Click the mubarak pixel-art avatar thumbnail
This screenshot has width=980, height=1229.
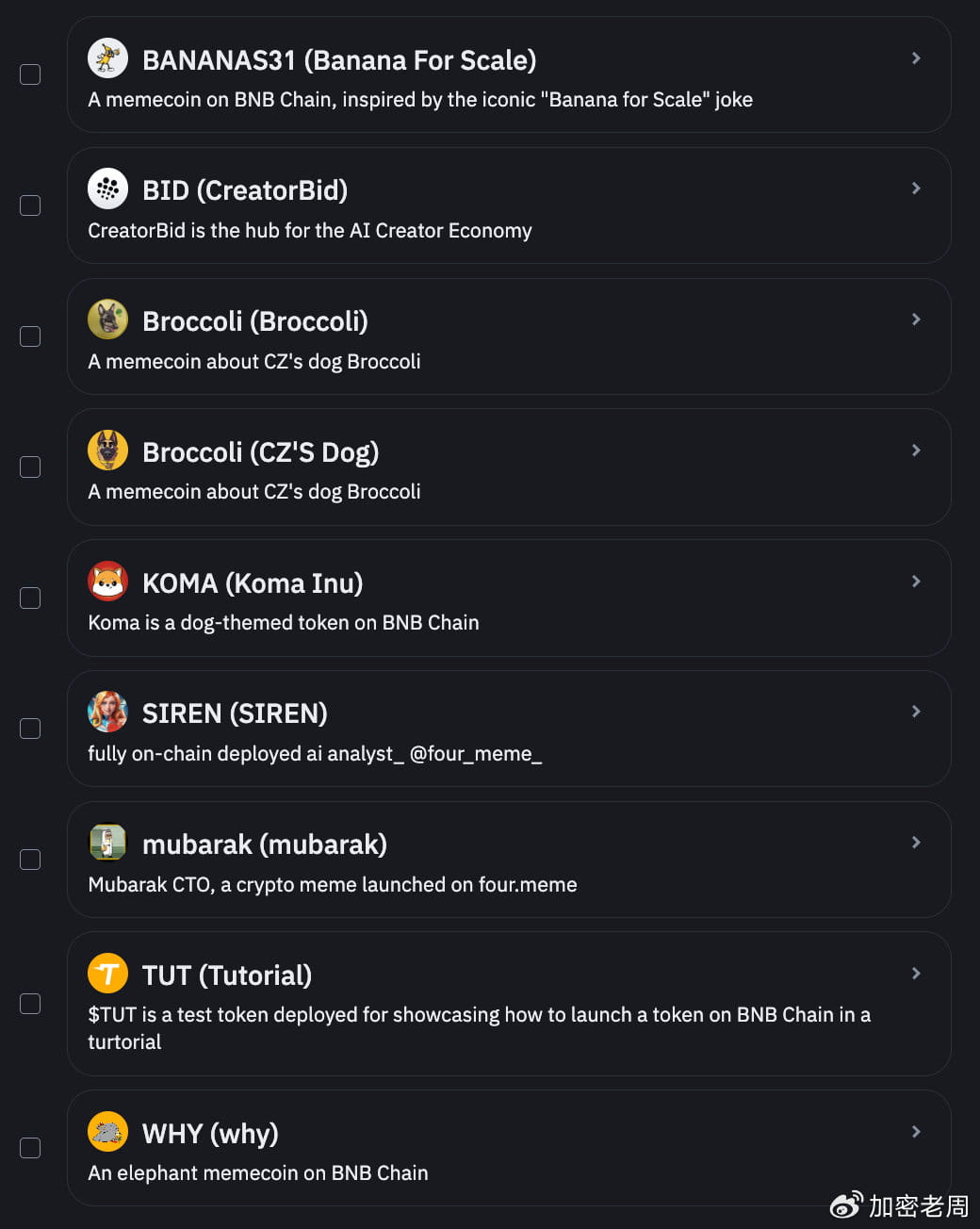(107, 843)
